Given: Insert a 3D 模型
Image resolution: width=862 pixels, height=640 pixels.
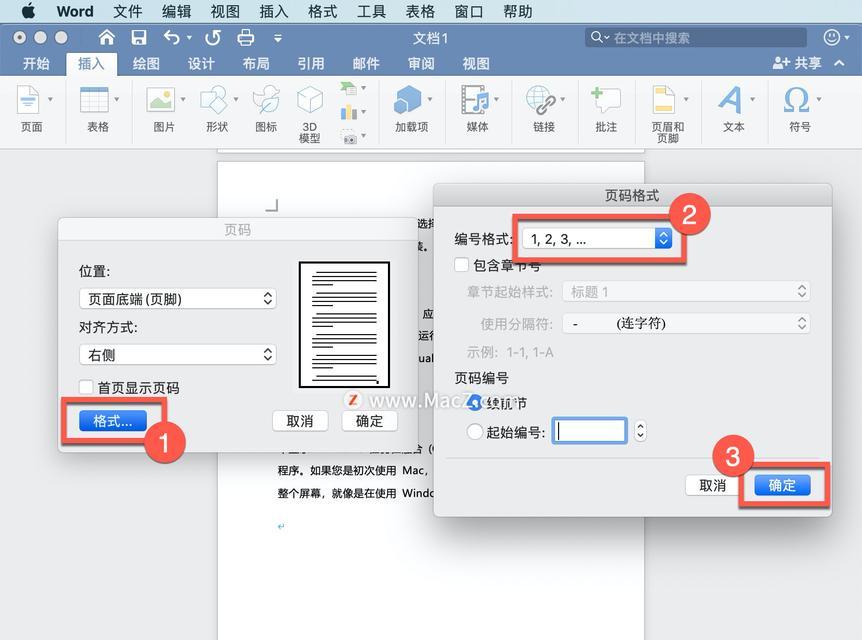Looking at the screenshot, I should (310, 100).
